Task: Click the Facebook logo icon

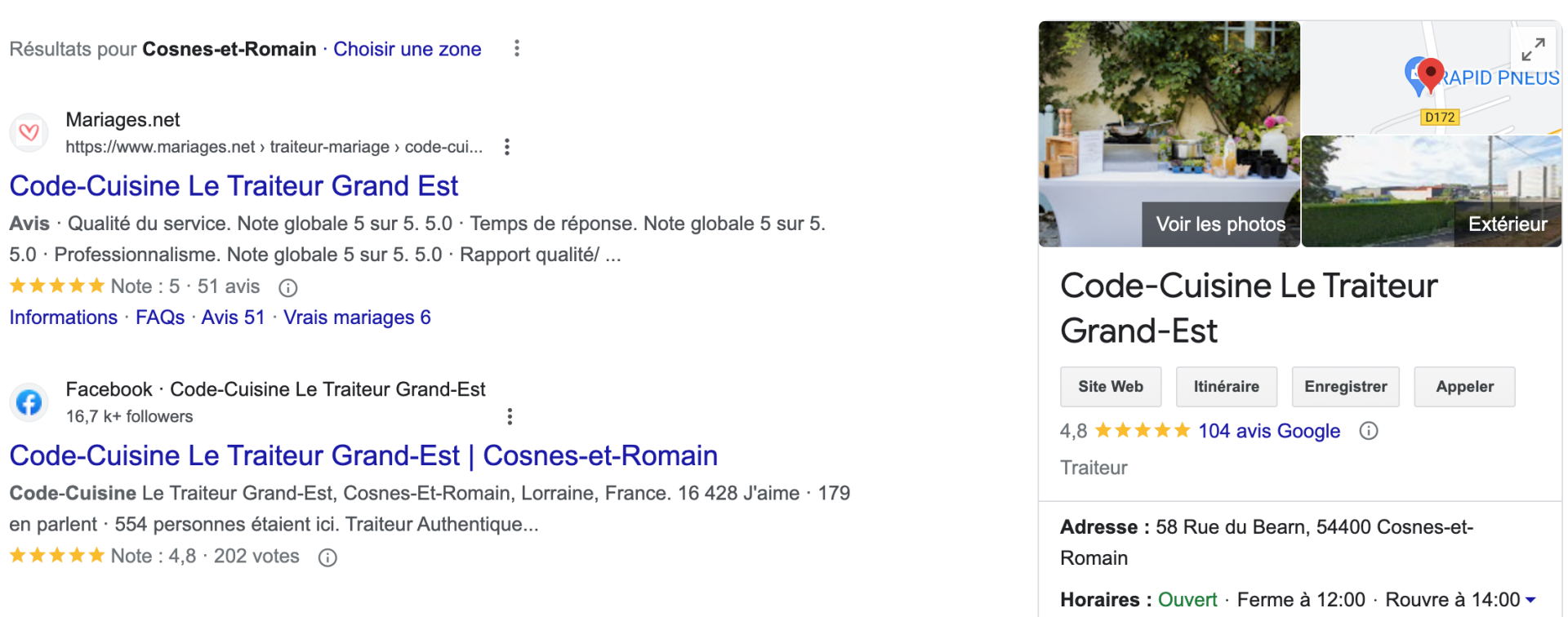Action: [29, 402]
